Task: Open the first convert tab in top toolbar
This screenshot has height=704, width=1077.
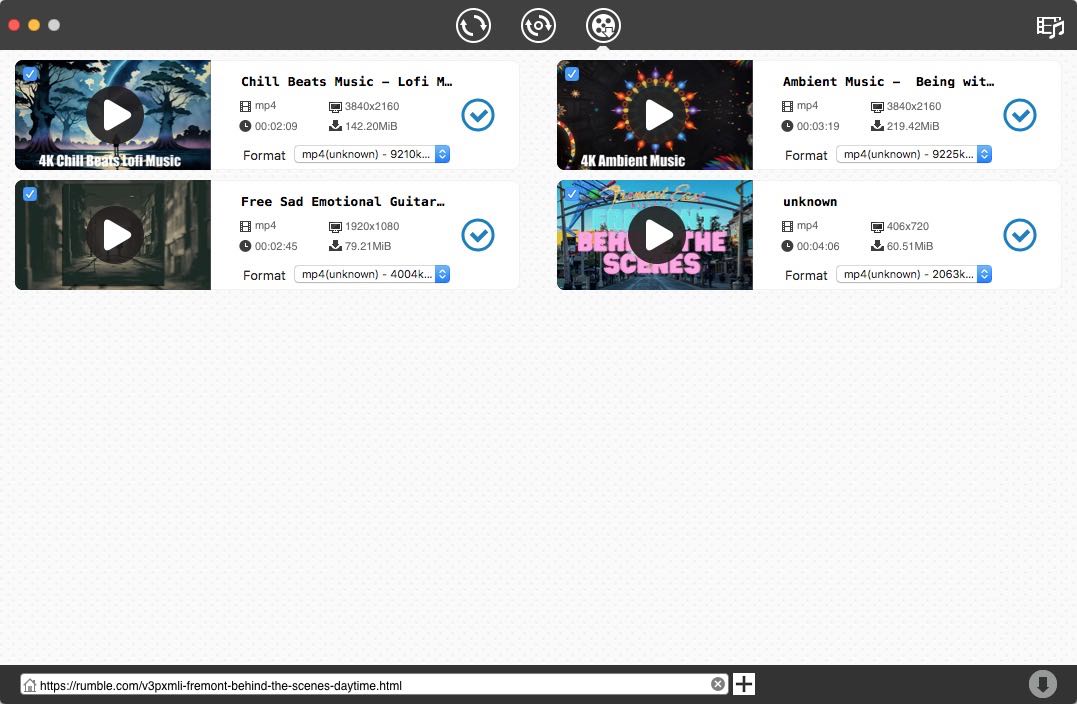Action: [x=473, y=25]
